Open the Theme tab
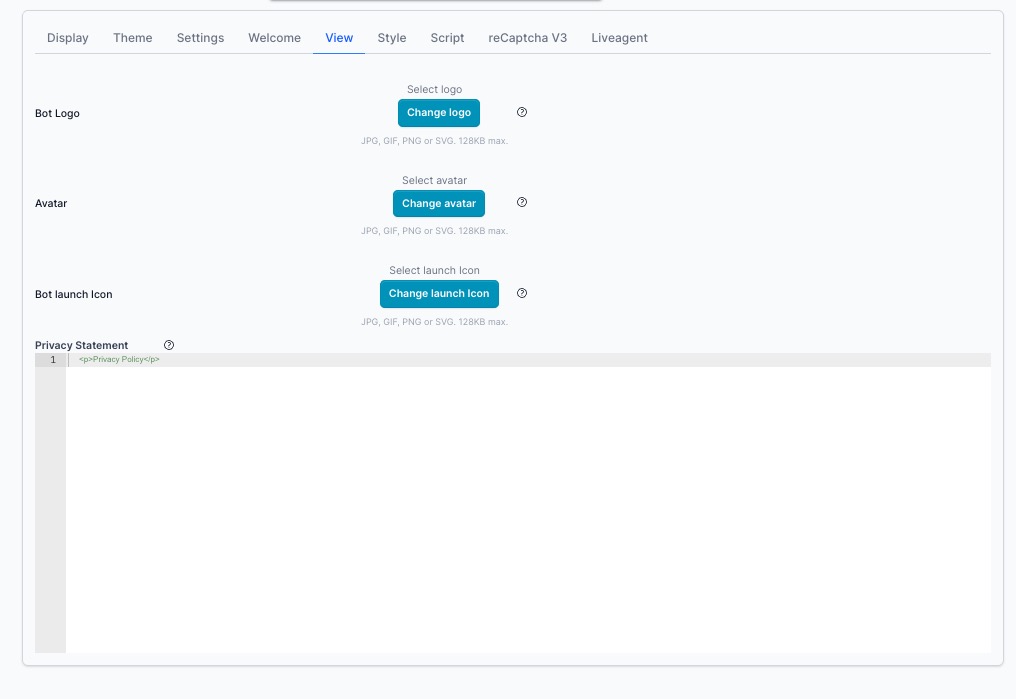 [132, 37]
